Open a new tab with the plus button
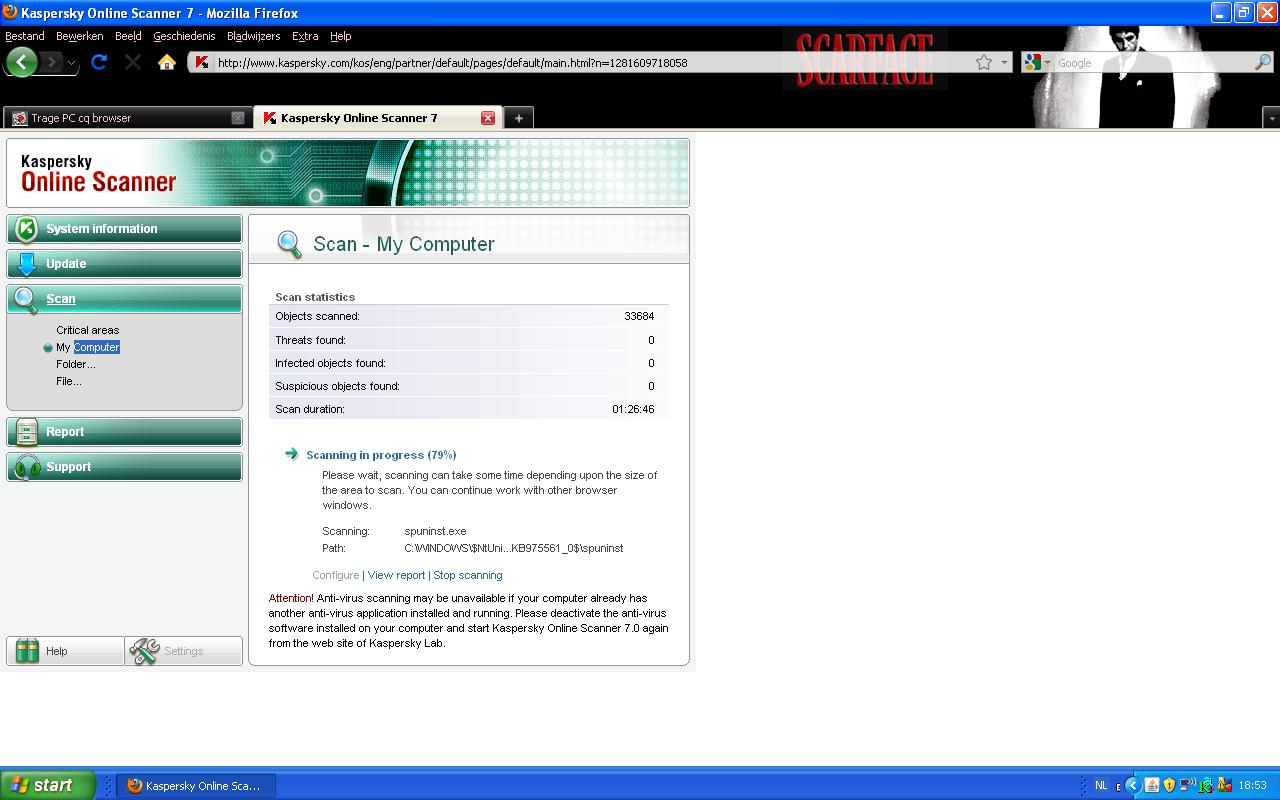 point(518,118)
